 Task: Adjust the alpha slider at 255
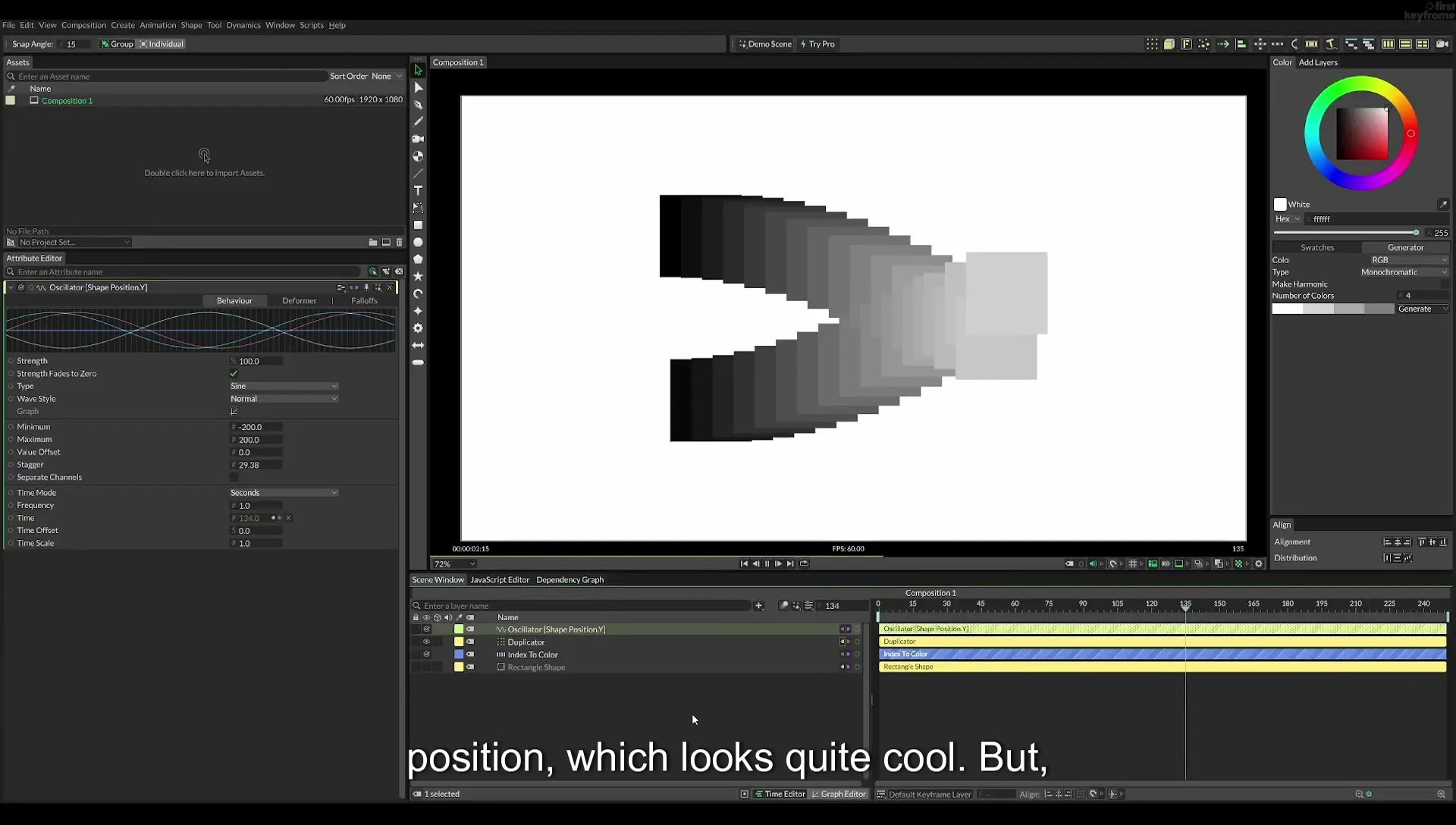(1347, 233)
